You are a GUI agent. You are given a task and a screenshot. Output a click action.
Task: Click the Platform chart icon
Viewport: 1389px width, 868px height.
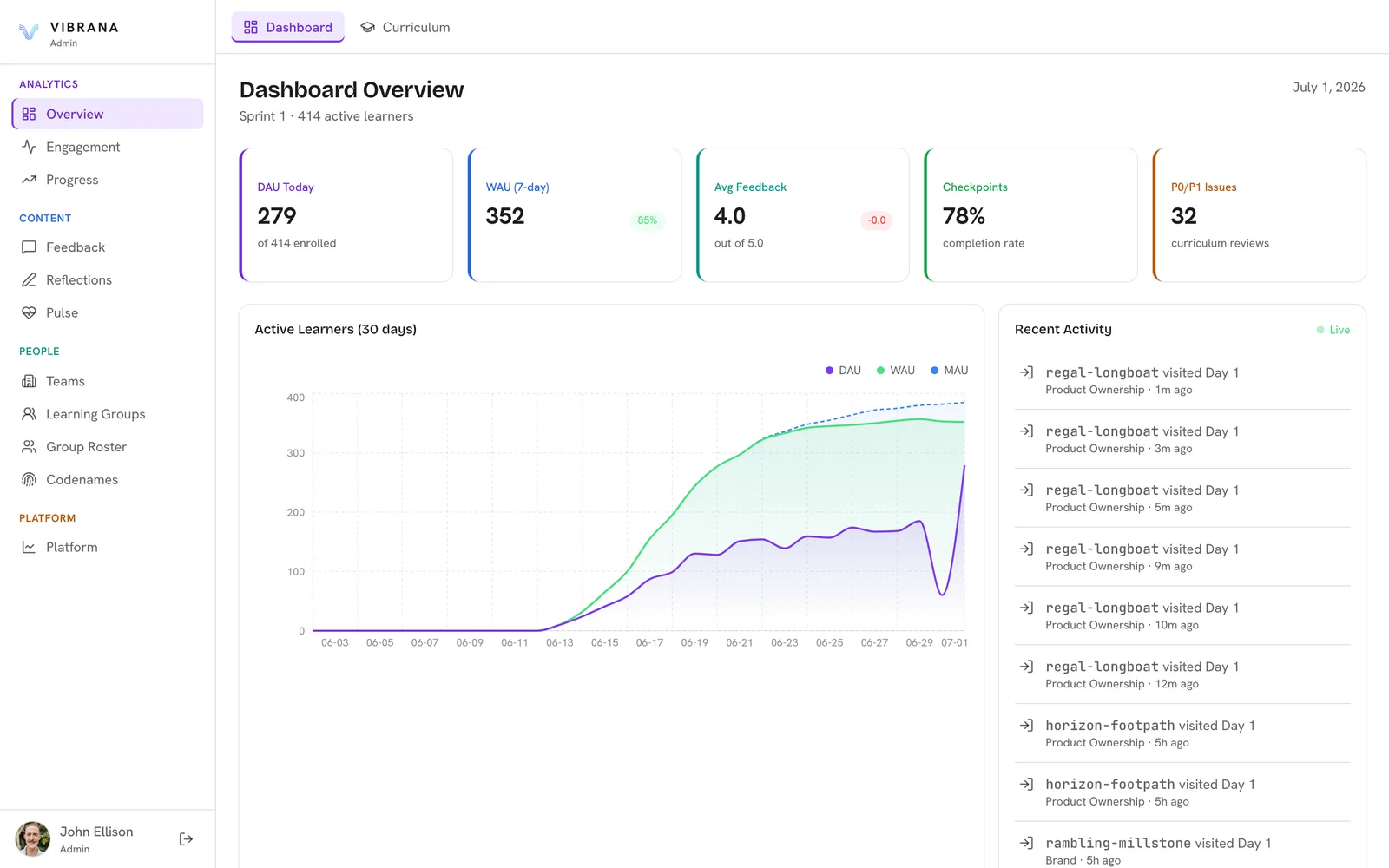29,547
